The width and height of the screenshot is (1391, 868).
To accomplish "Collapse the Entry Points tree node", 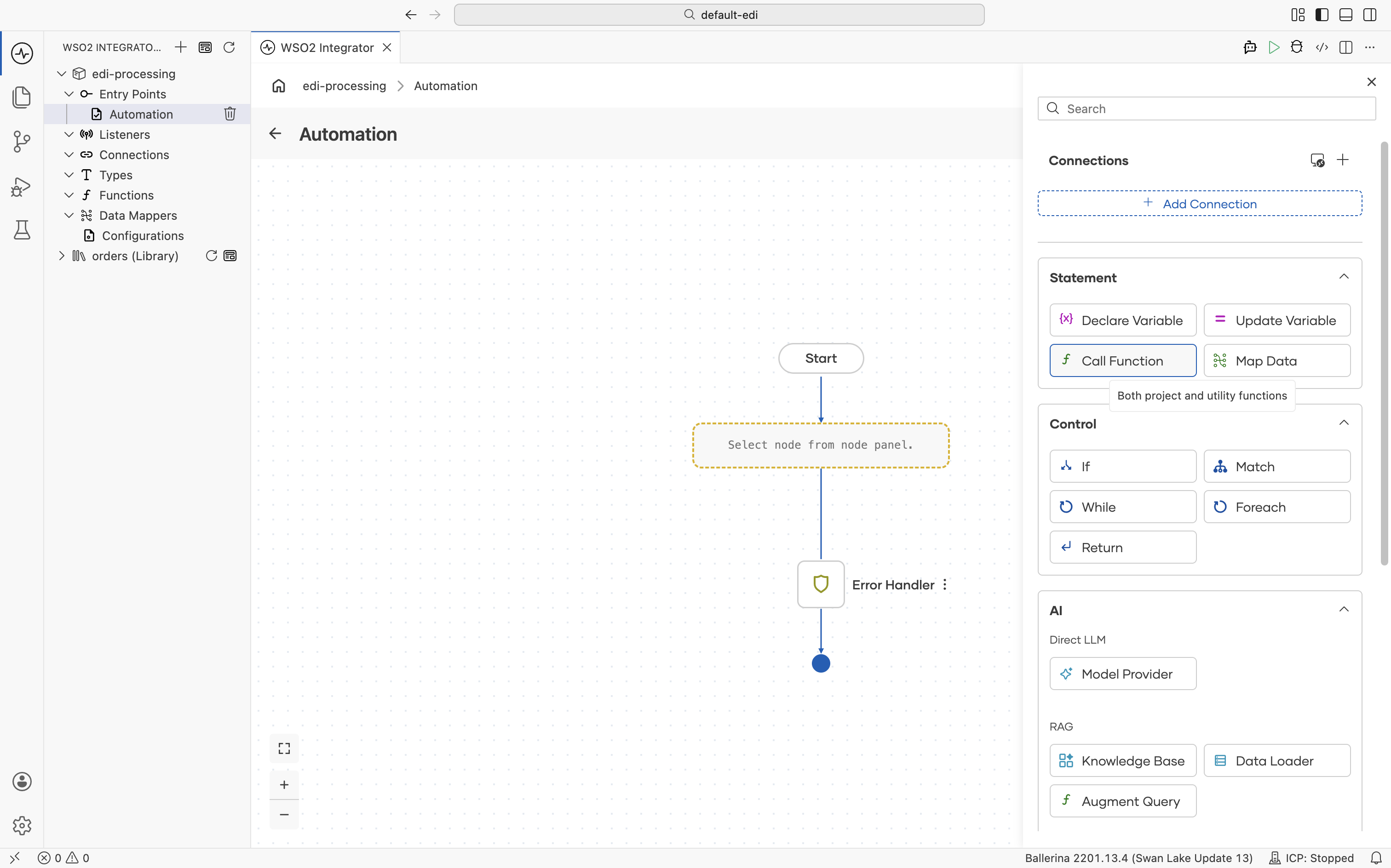I will pyautogui.click(x=69, y=94).
